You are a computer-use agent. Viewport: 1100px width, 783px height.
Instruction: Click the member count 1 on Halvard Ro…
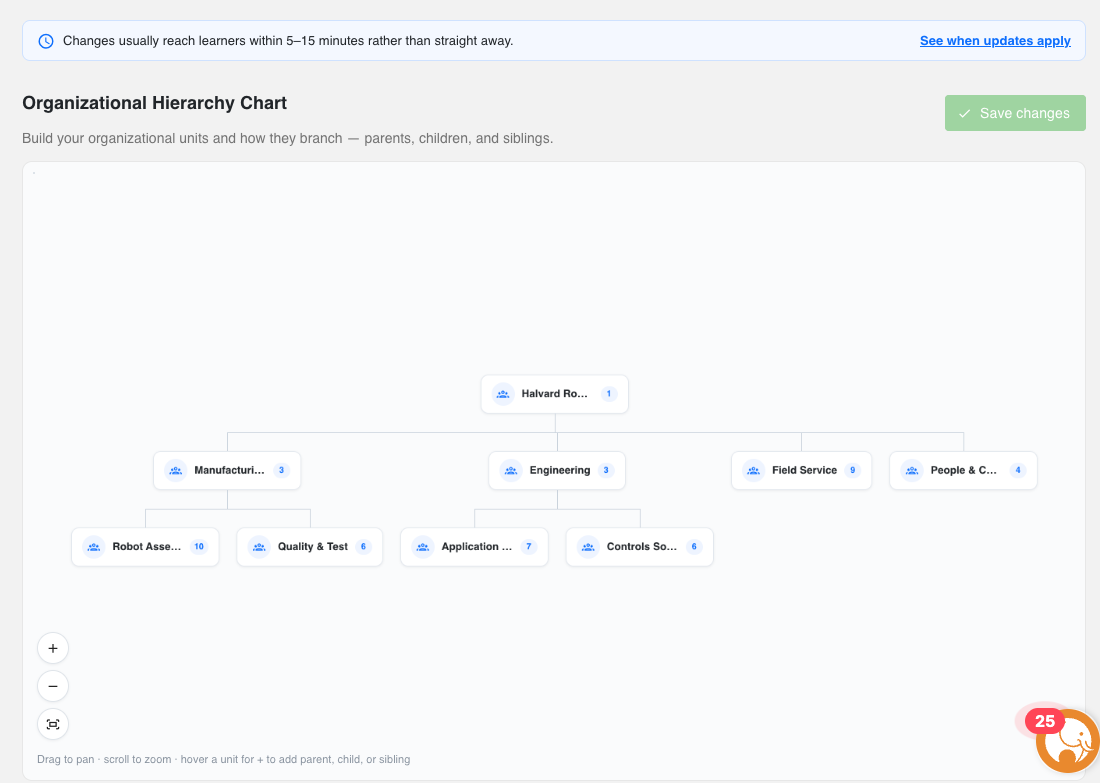pyautogui.click(x=609, y=394)
